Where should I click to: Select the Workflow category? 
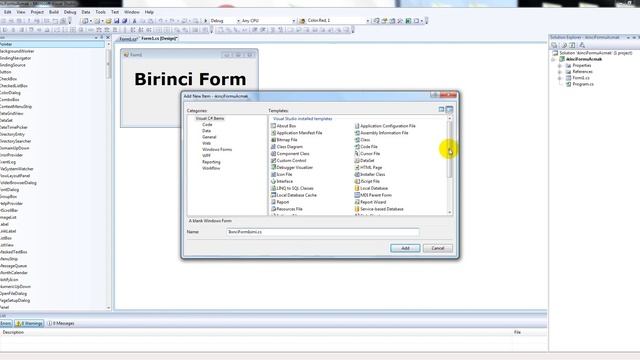211,168
